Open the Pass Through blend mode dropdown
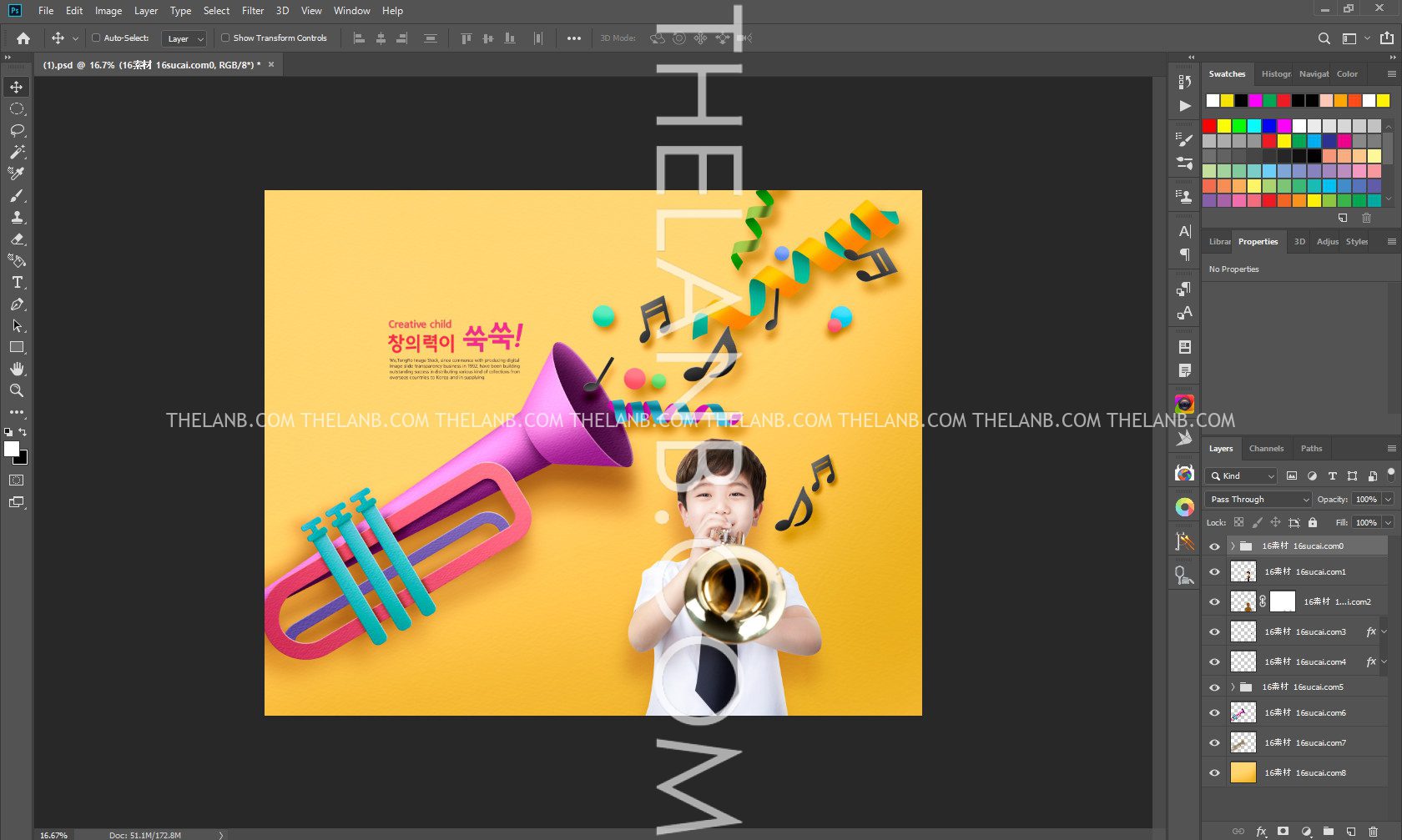The height and width of the screenshot is (840, 1402). [1258, 499]
